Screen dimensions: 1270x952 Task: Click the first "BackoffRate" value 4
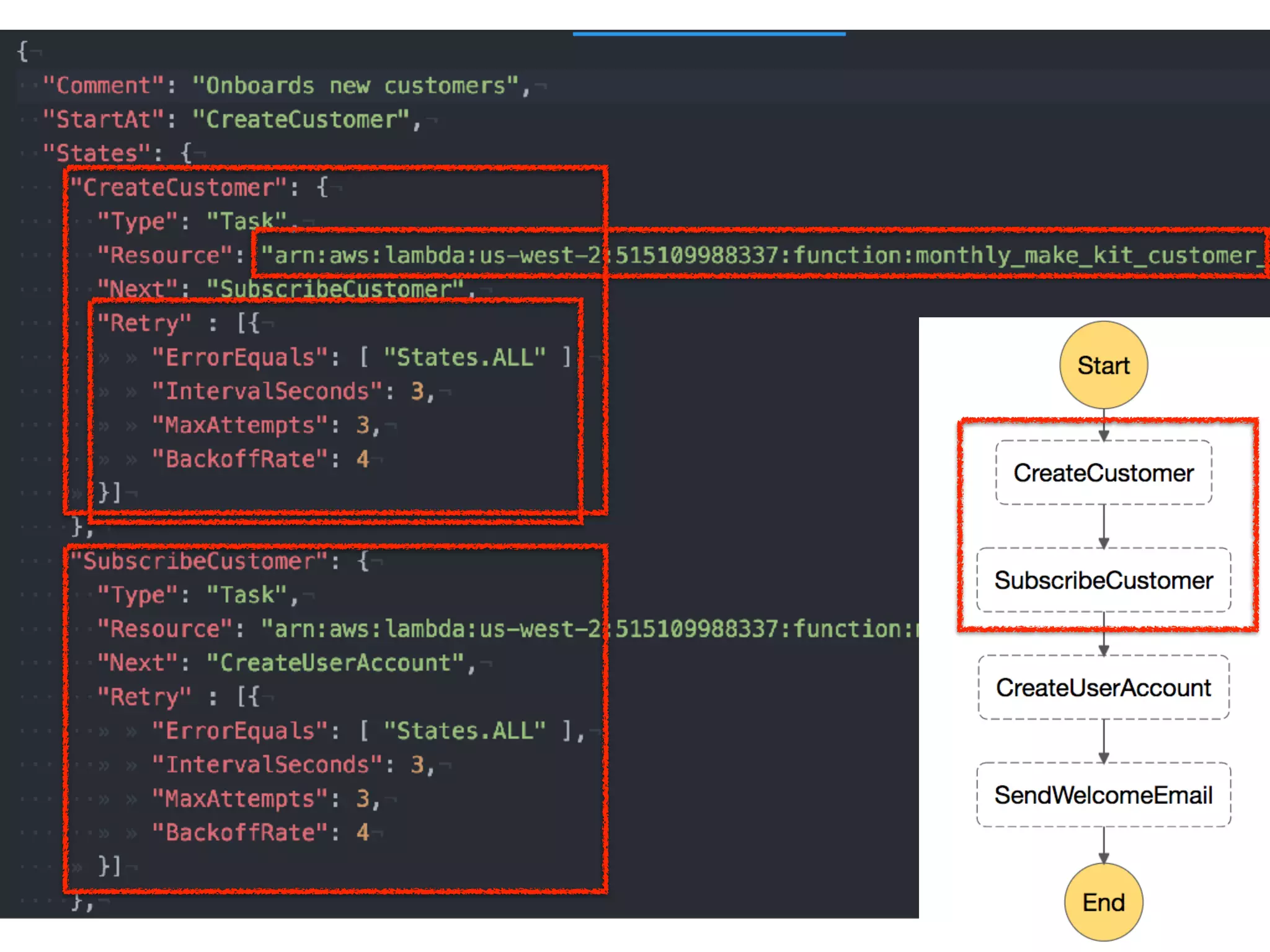(363, 459)
